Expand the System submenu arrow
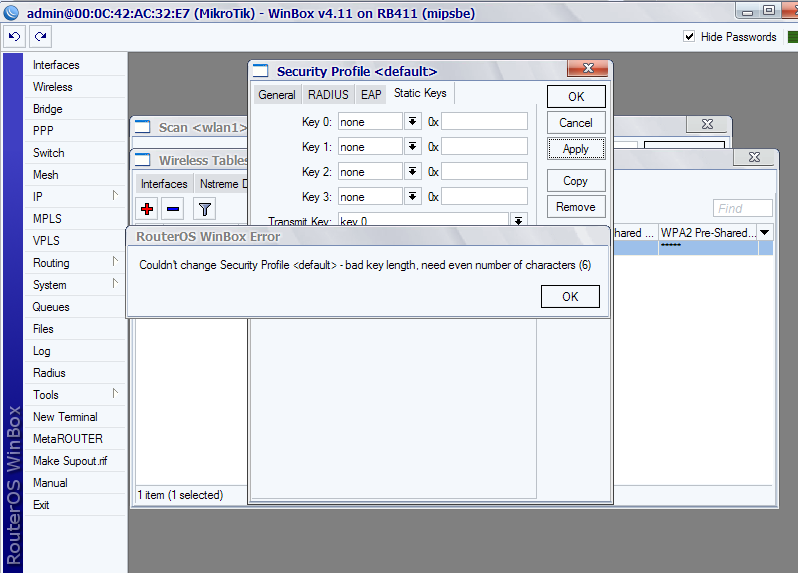The image size is (798, 573). [115, 283]
